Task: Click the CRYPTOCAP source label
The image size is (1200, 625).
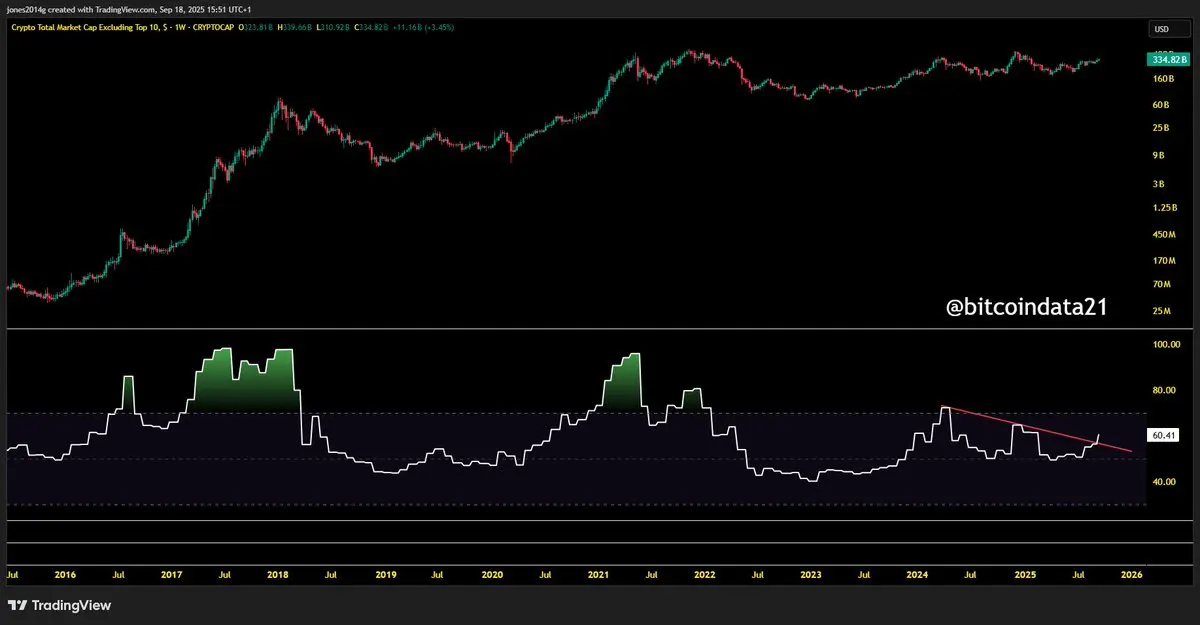Action: (x=214, y=26)
